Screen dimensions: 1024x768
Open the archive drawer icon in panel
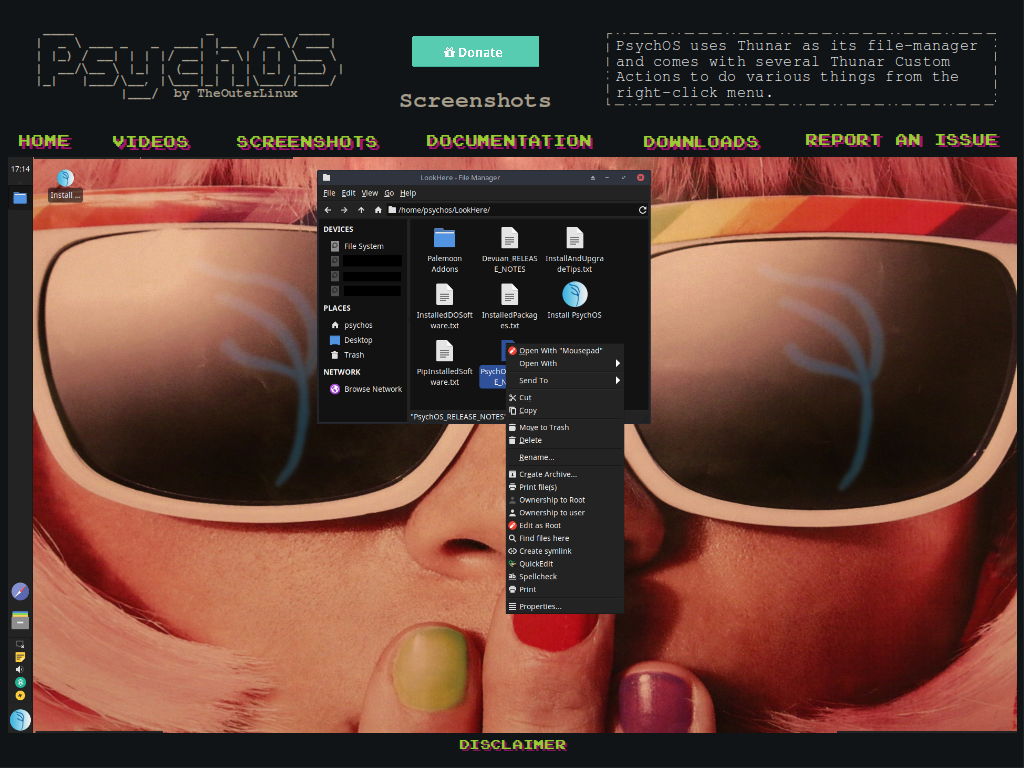[x=20, y=620]
